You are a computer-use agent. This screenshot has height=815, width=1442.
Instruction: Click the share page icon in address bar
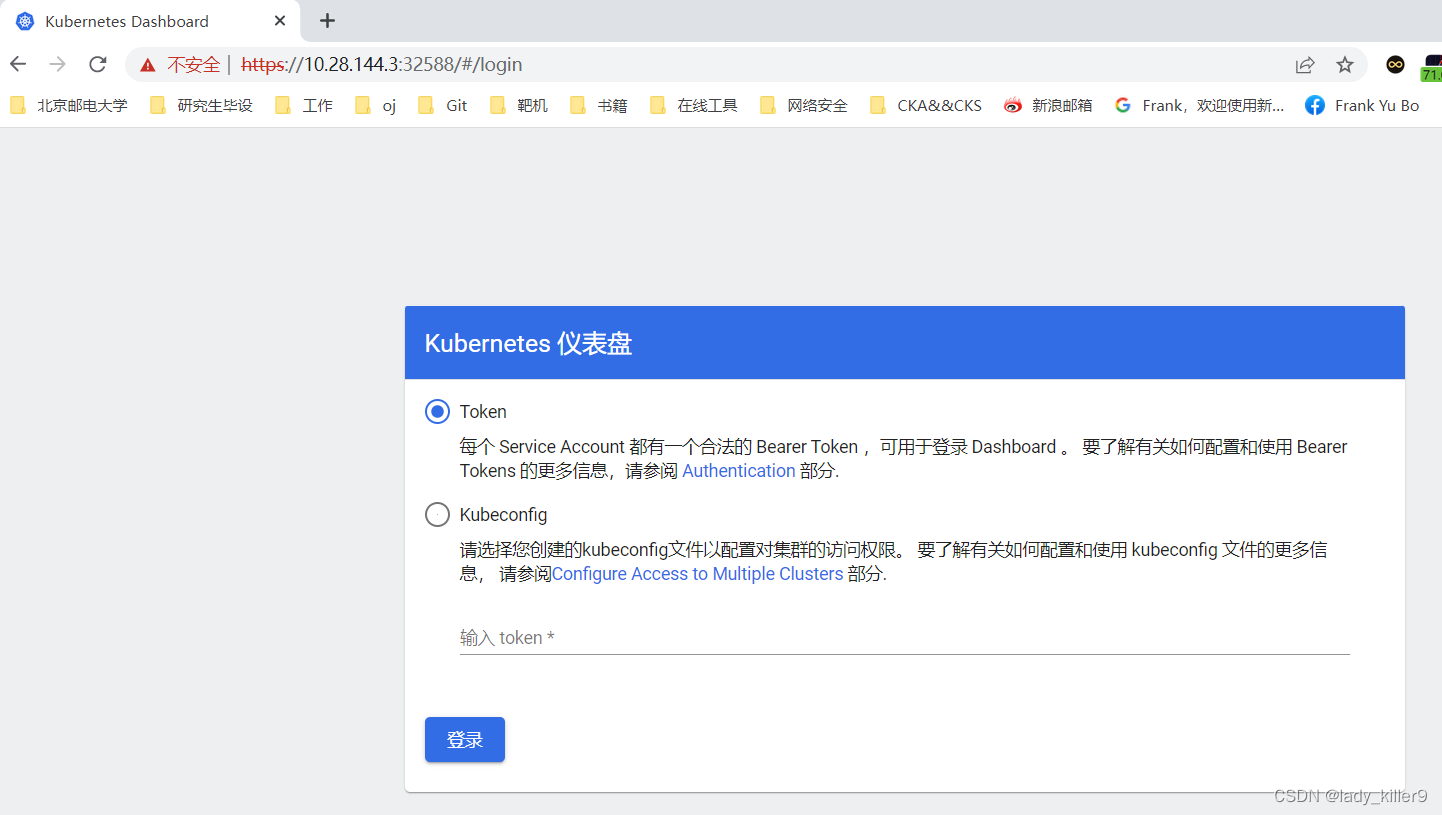pos(1305,65)
